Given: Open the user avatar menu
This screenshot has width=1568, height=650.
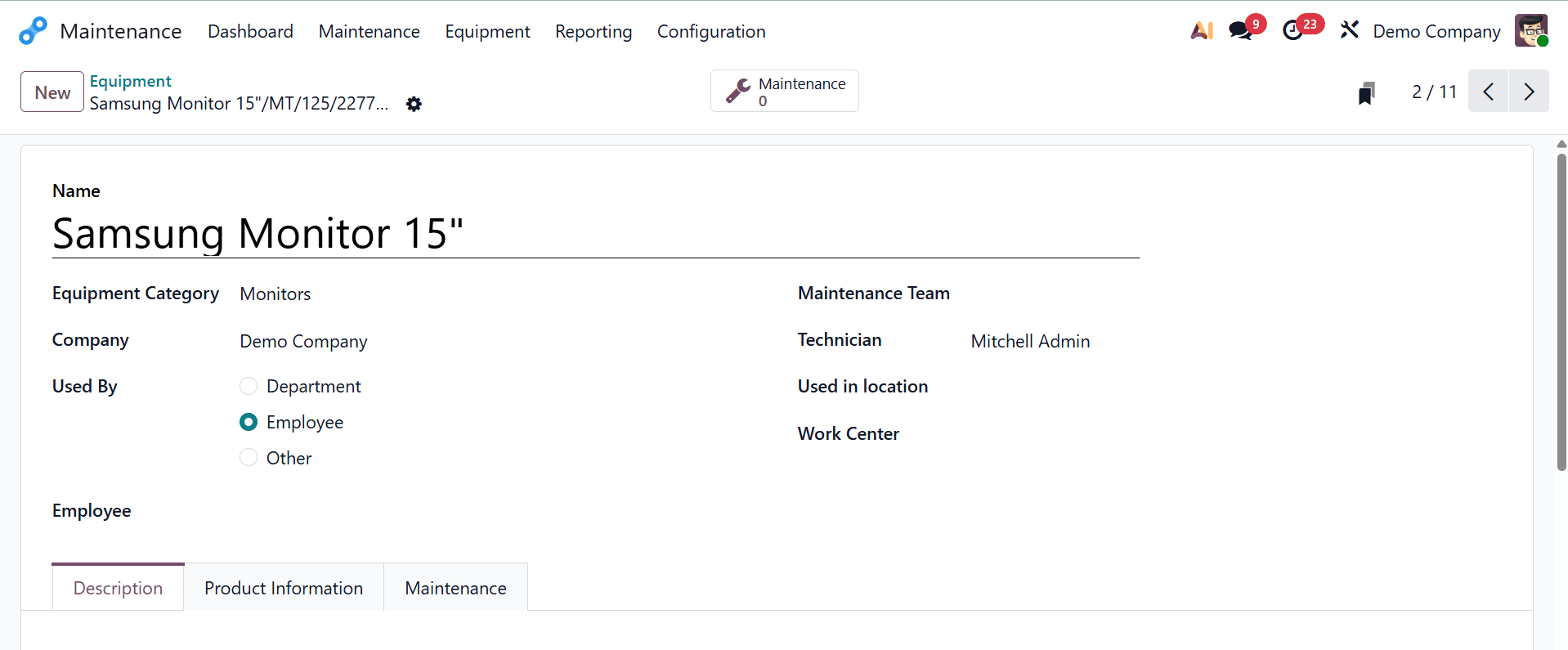Looking at the screenshot, I should (x=1530, y=31).
